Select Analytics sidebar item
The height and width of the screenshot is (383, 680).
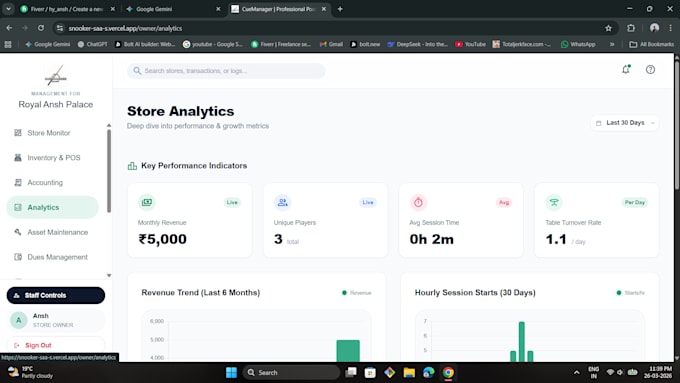click(52, 207)
